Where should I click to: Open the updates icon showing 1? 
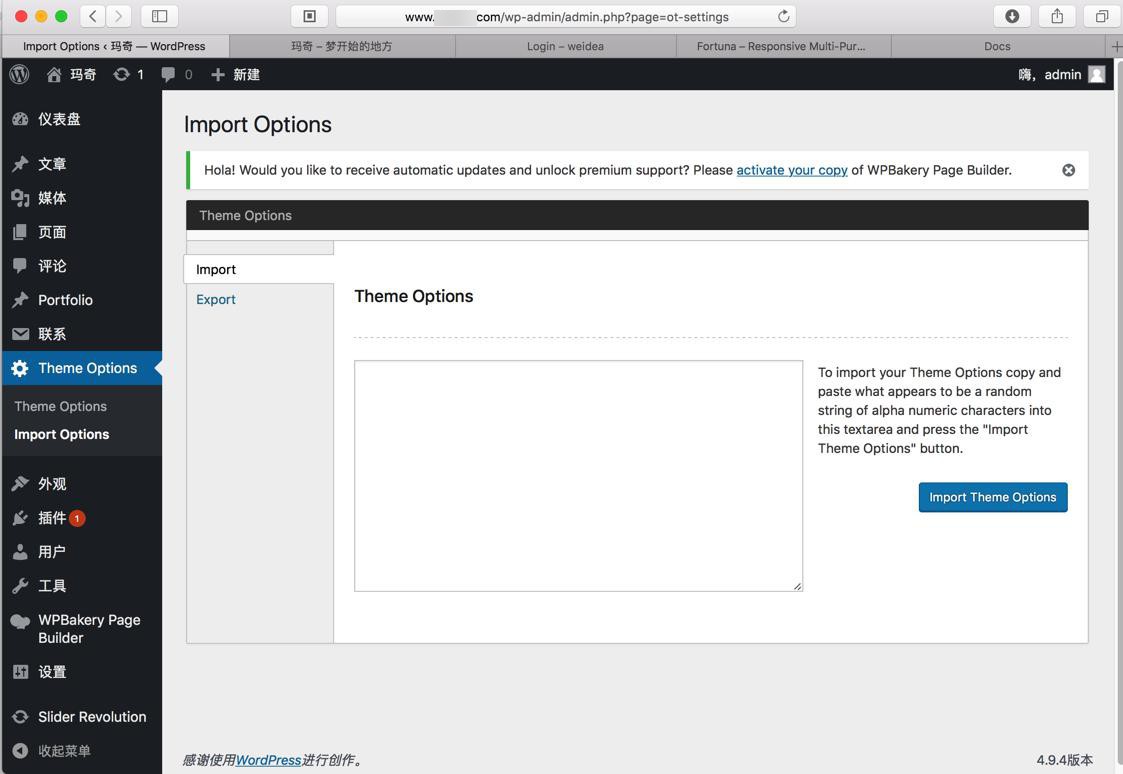coord(122,74)
